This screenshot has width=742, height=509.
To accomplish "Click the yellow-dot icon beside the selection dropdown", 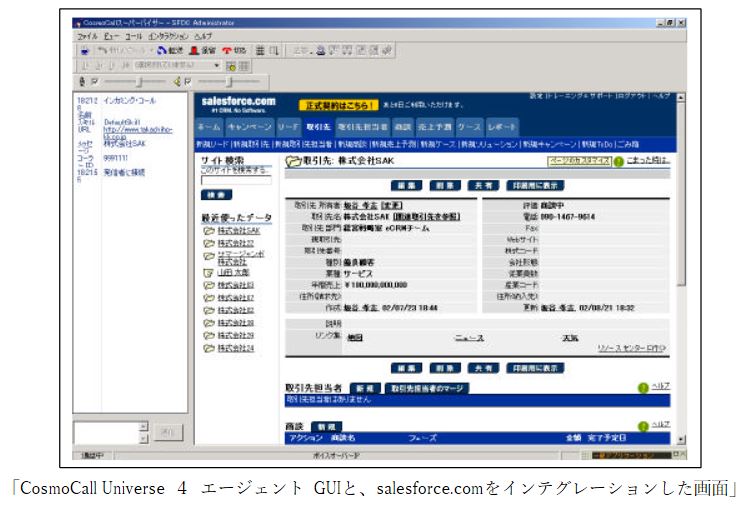I will 231,66.
